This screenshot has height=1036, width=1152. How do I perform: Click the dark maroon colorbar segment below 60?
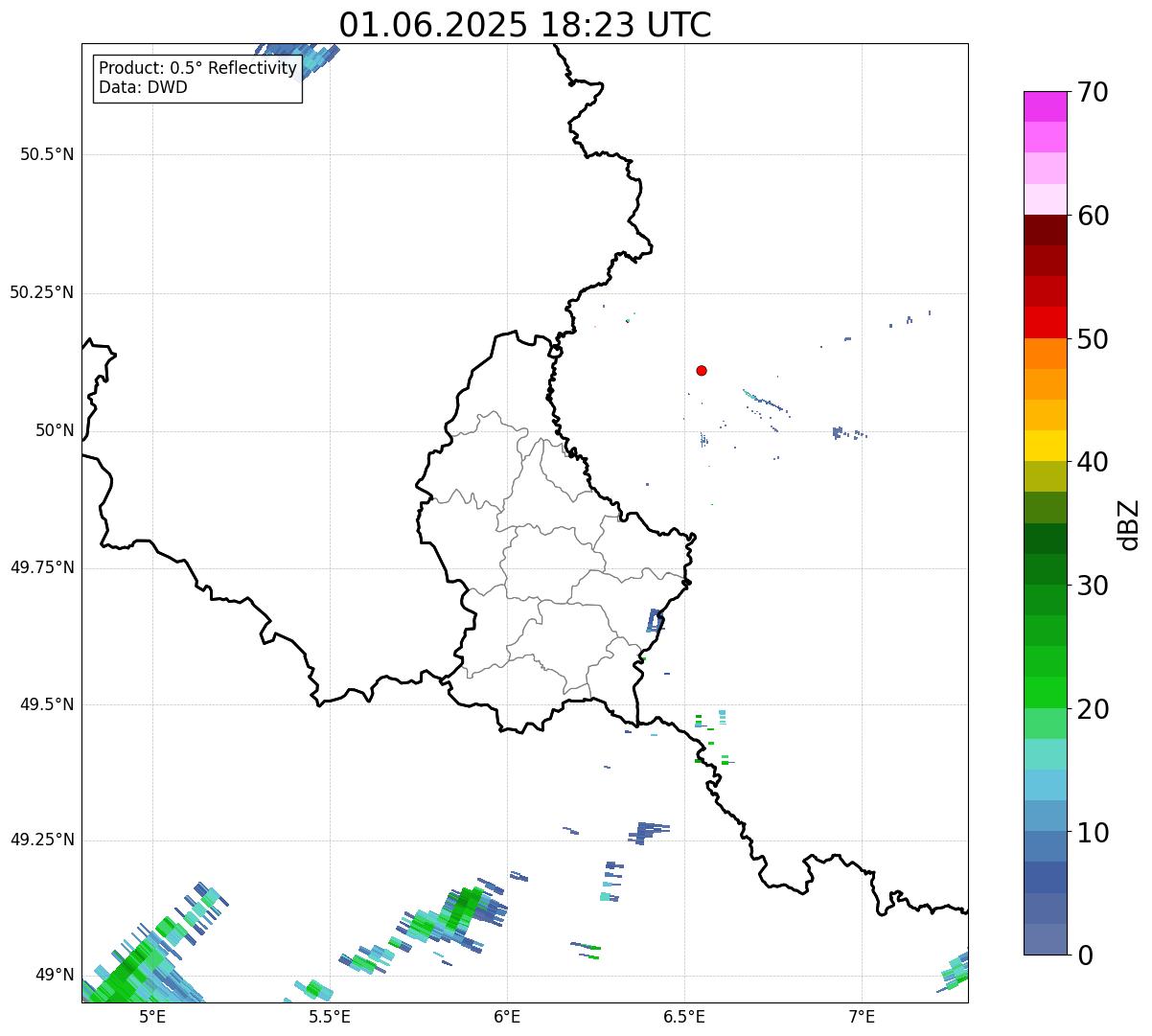click(1046, 230)
